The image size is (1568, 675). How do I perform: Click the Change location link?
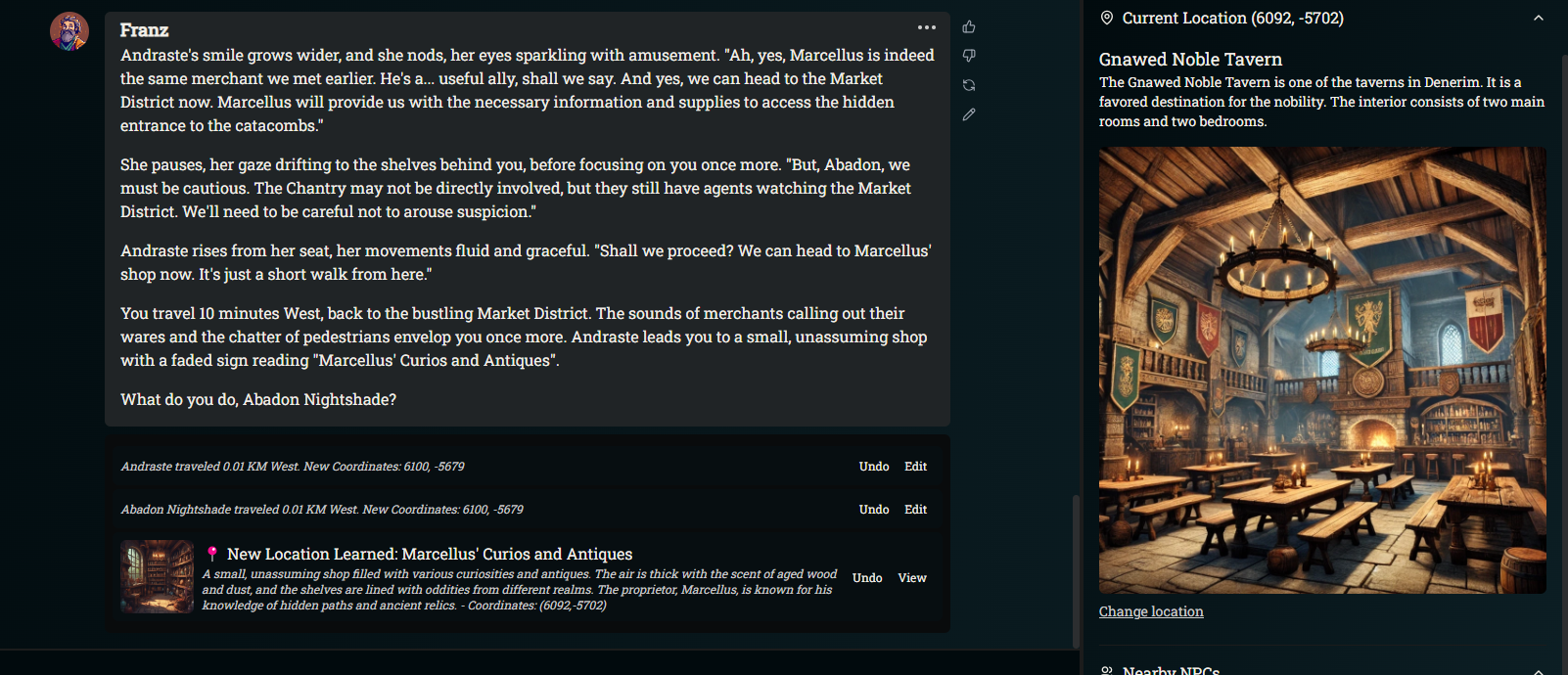click(x=1151, y=611)
